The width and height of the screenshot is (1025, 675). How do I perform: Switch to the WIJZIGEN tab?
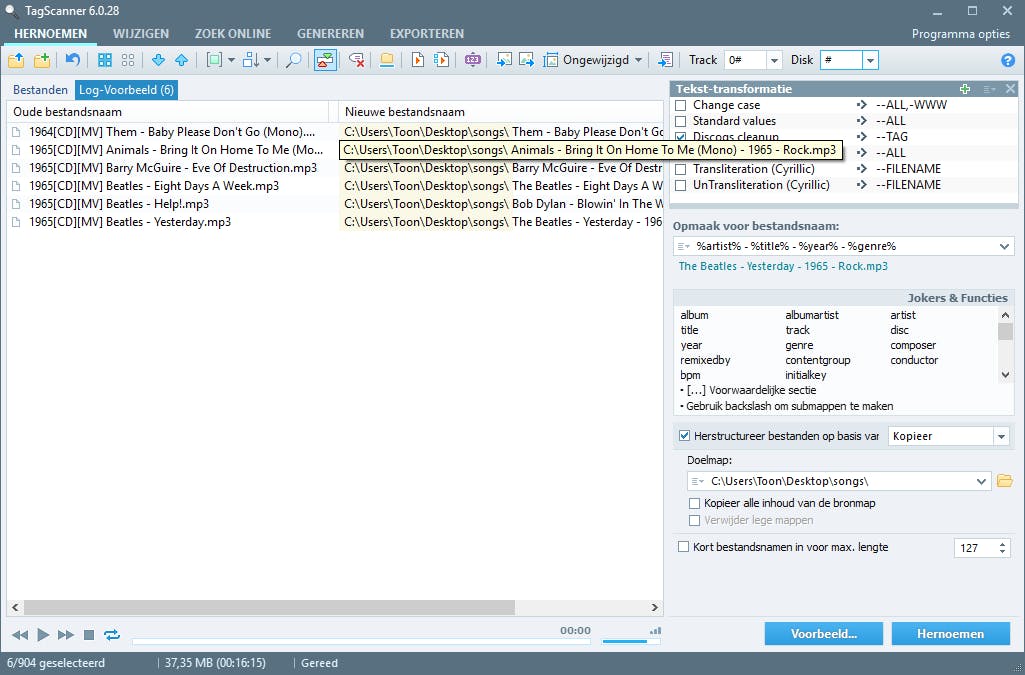[x=141, y=33]
